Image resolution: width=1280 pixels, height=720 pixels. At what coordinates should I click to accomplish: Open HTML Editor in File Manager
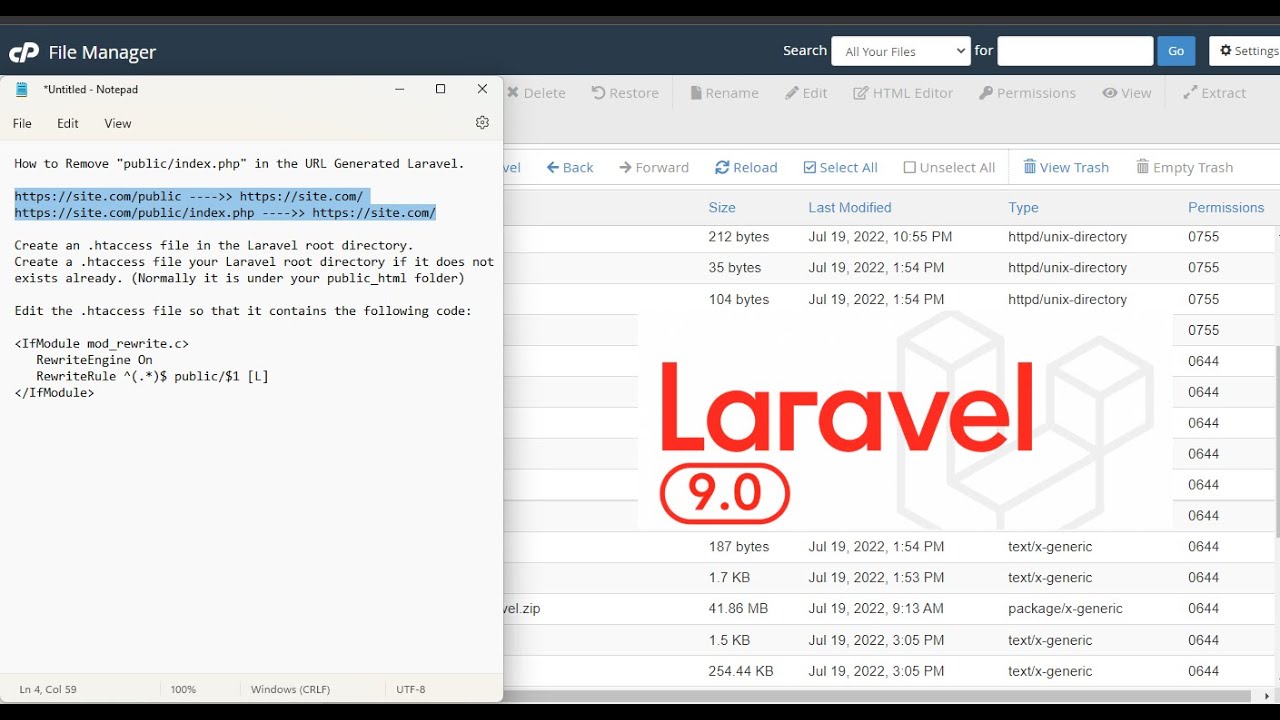click(903, 93)
